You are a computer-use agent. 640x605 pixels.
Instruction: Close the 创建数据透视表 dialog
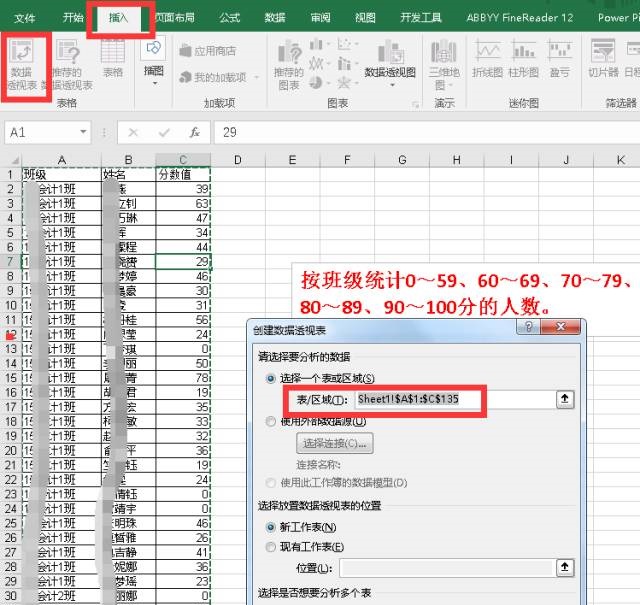click(561, 327)
